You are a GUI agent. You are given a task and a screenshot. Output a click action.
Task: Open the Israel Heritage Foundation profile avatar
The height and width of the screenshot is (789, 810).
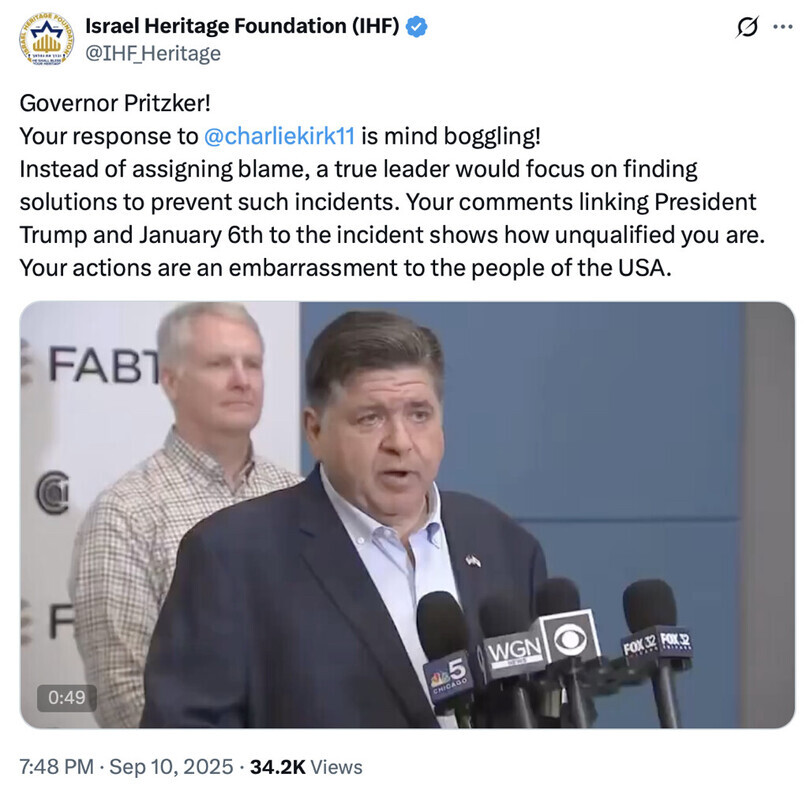tap(46, 39)
